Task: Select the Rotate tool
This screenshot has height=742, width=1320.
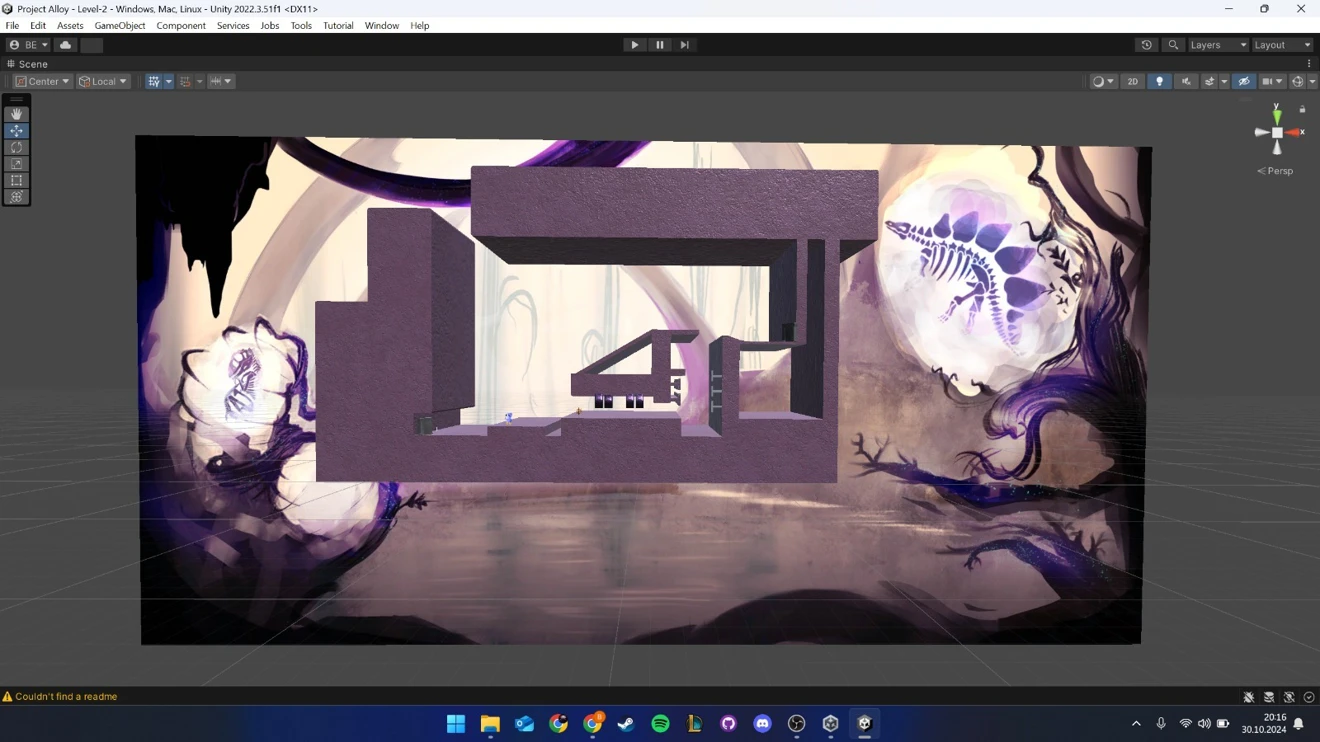Action: coord(16,147)
